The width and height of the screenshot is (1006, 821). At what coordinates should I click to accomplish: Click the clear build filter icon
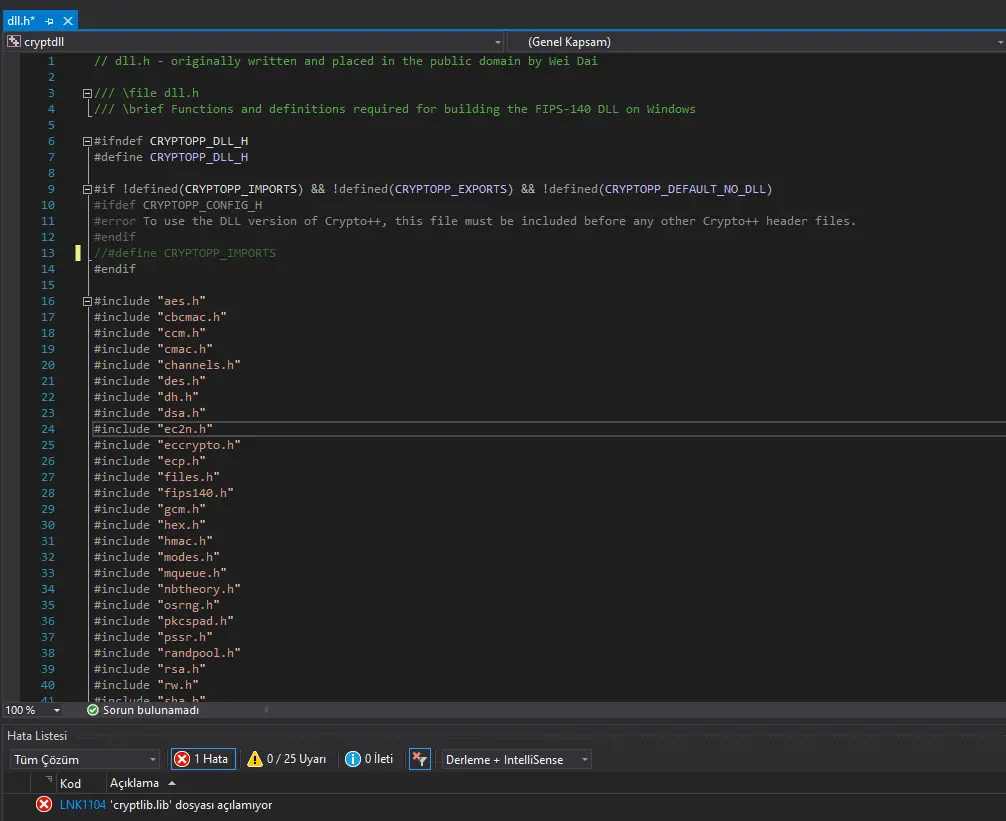click(x=420, y=759)
